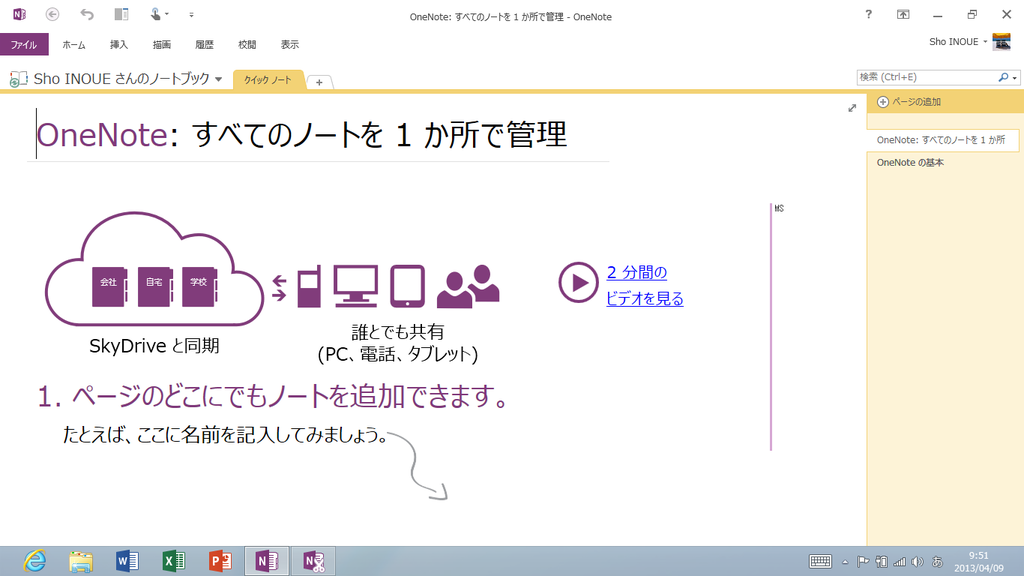Launch Excel from the taskbar
Viewport: 1024px width, 576px height.
[x=174, y=561]
